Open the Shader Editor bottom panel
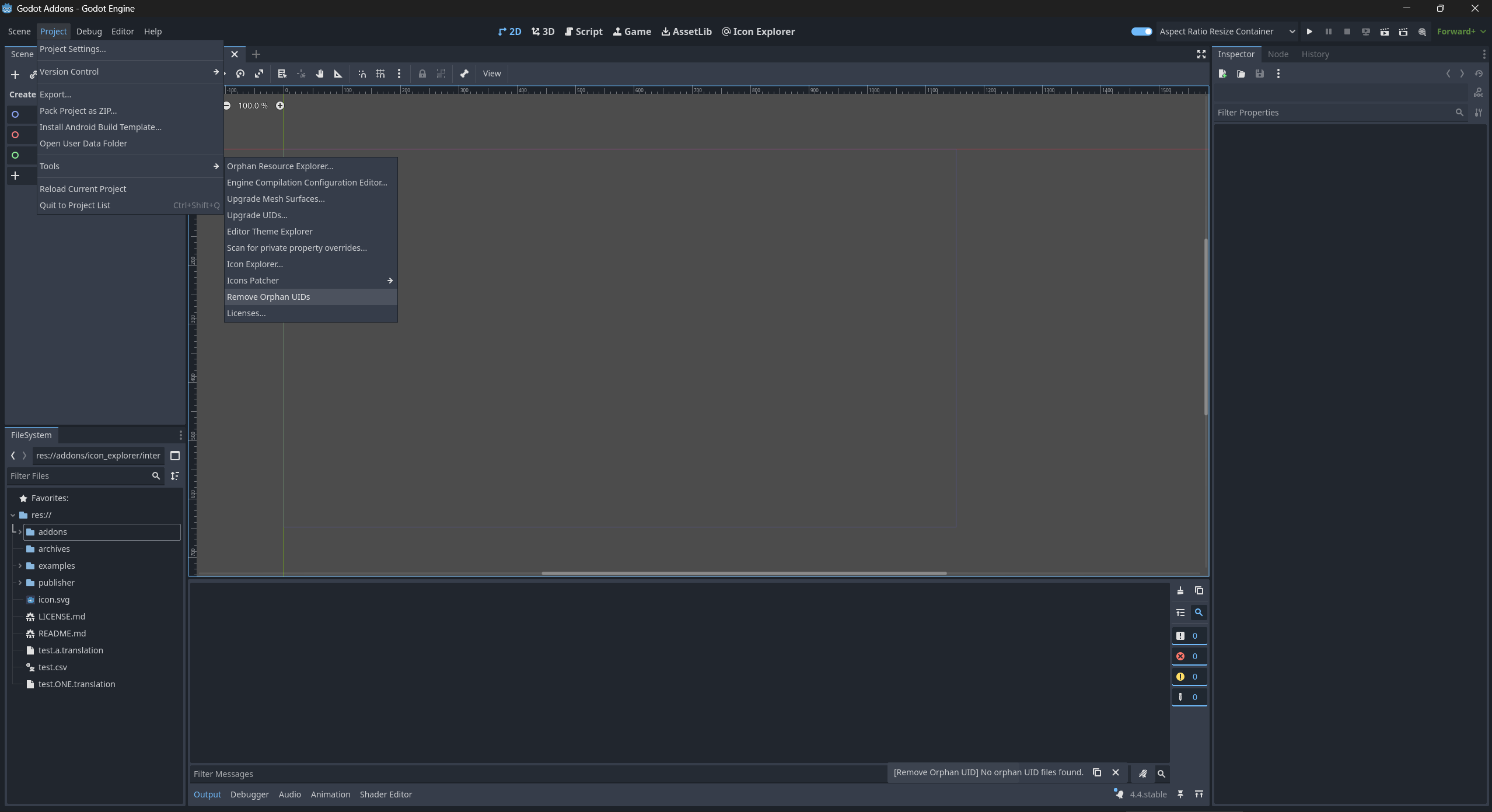 pos(386,794)
